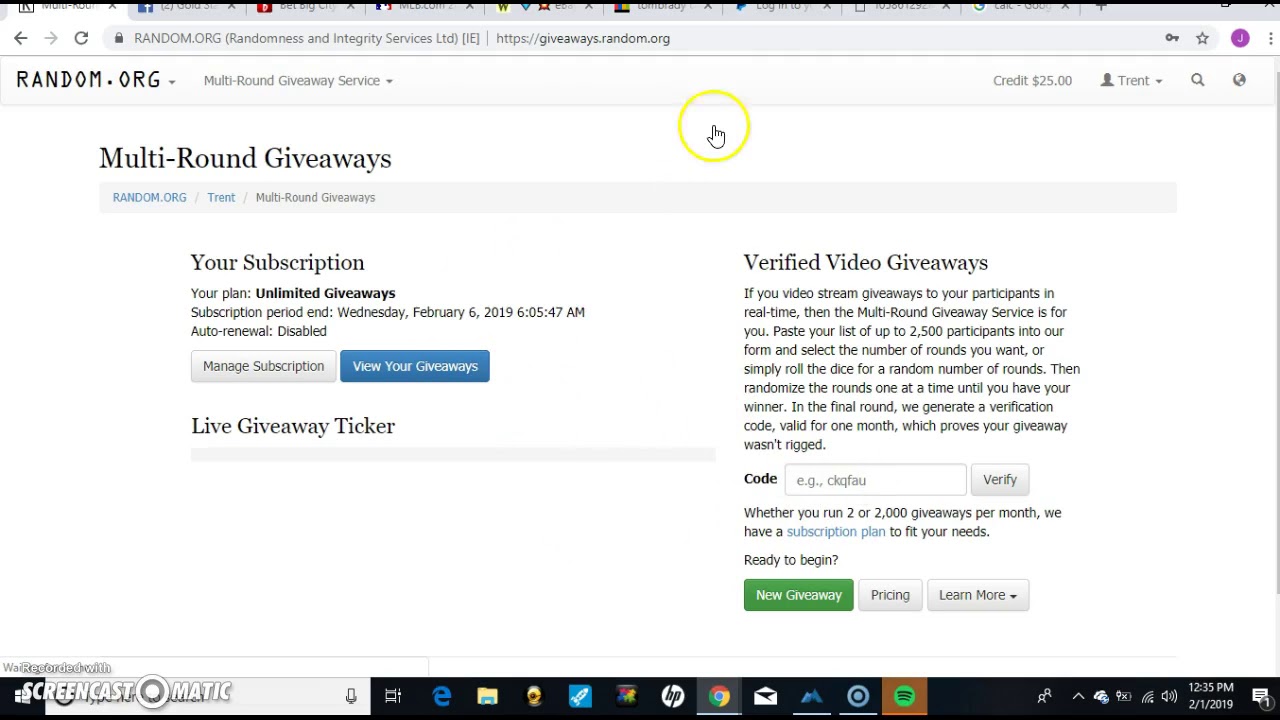The width and height of the screenshot is (1280, 720).
Task: Reload the giveaways.random.org page
Action: [x=81, y=38]
